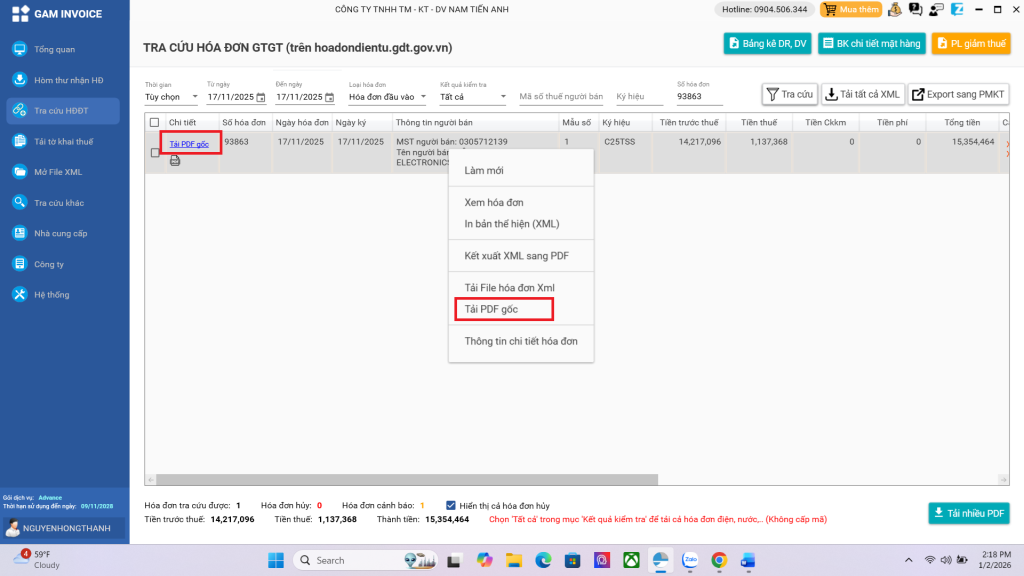Open Tổng quan dashboard in the sidebar

point(55,49)
